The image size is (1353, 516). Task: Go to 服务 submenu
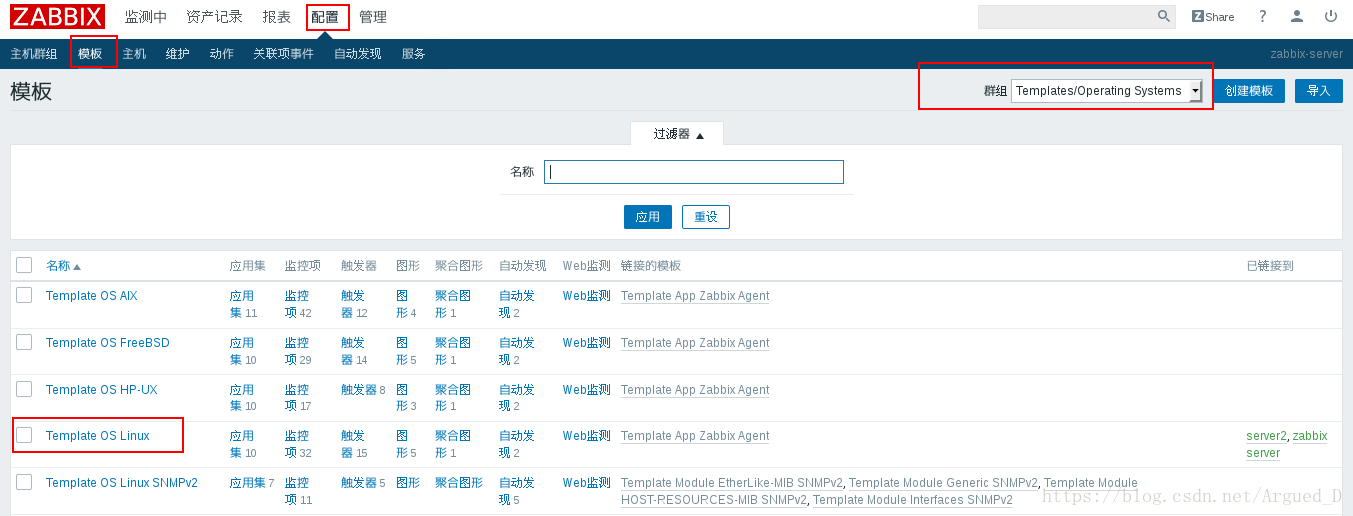pos(414,54)
